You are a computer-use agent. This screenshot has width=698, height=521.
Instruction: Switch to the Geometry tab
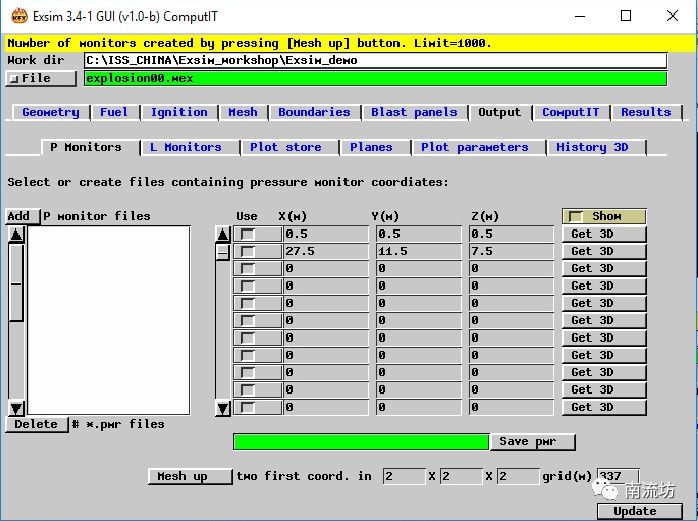point(50,112)
